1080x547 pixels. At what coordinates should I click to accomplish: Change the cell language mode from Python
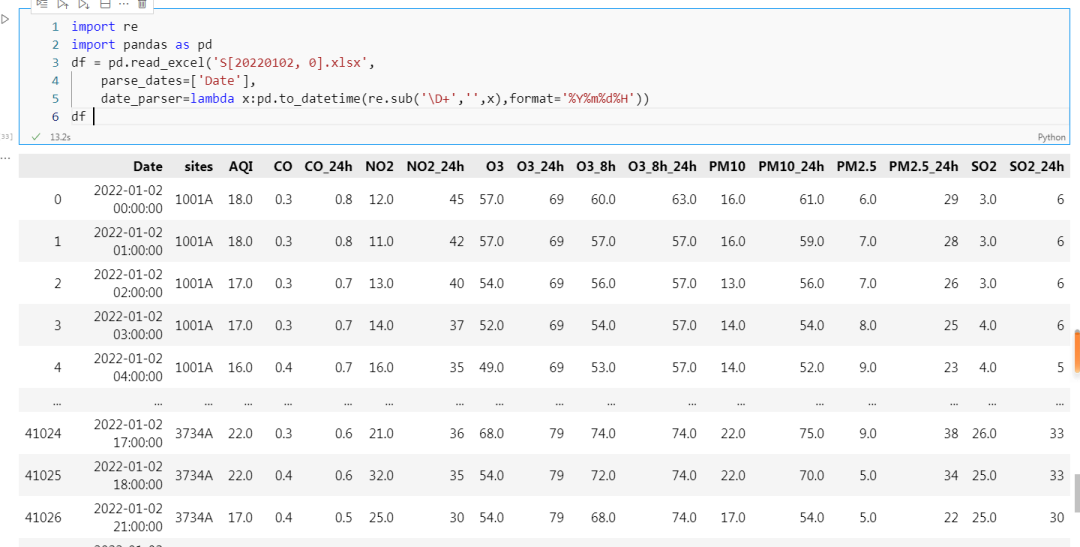click(1051, 137)
